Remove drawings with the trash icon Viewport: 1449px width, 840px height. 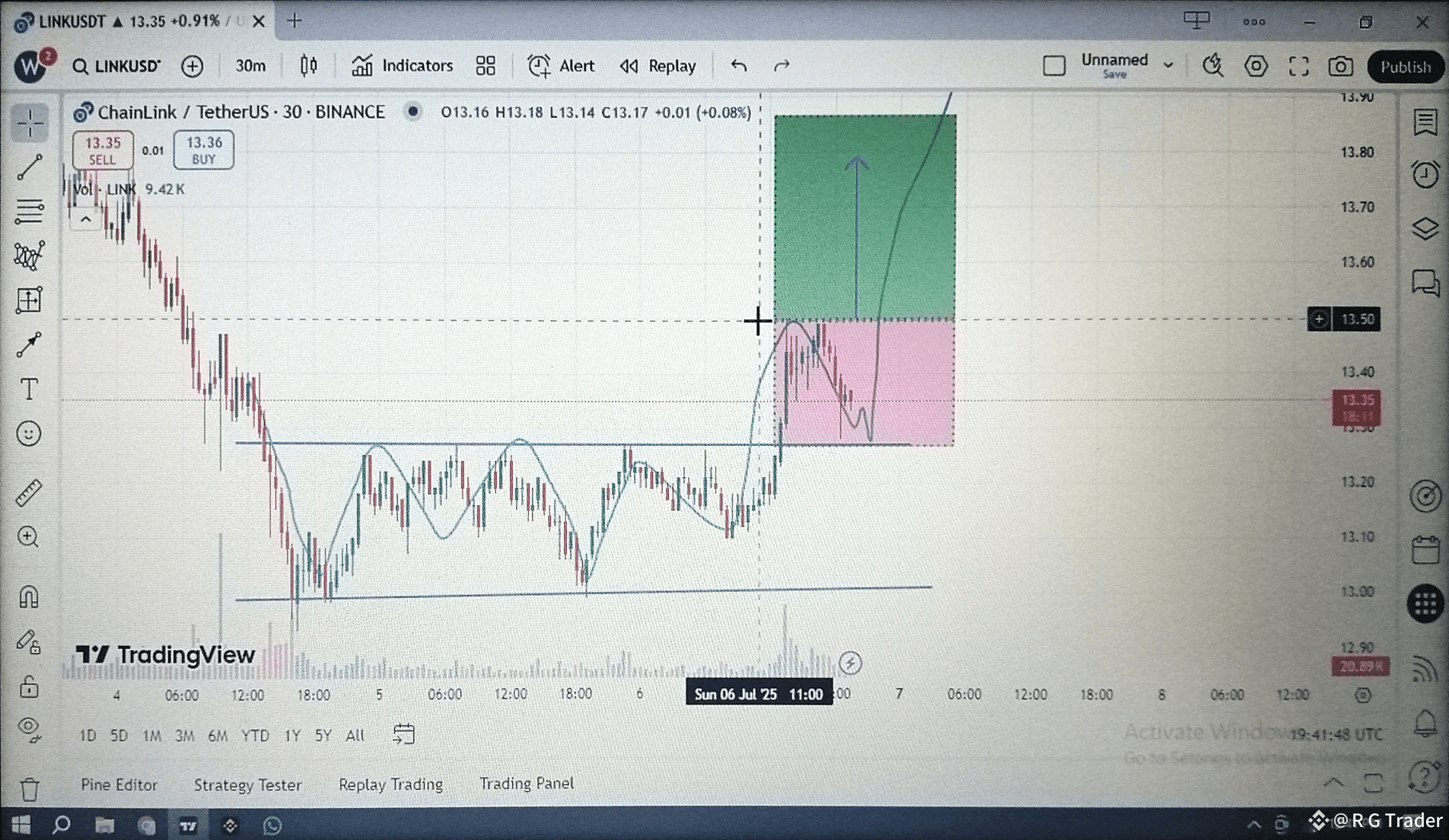point(30,788)
